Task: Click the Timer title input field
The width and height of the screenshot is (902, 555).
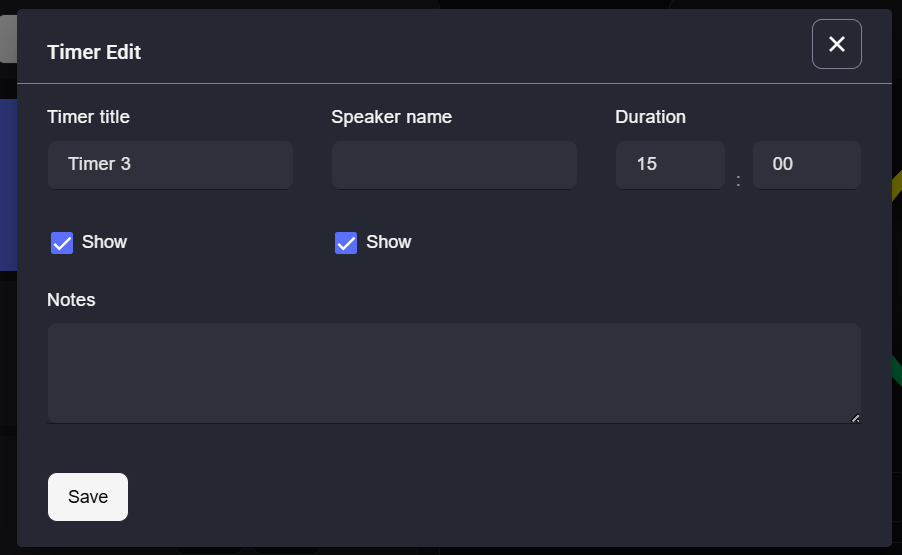Action: coord(170,164)
